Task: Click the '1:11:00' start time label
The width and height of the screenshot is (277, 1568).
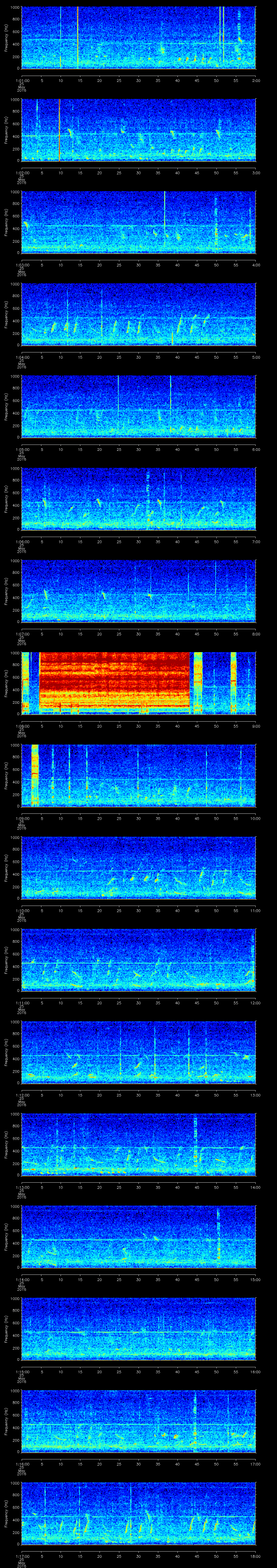Action: pos(22,1003)
